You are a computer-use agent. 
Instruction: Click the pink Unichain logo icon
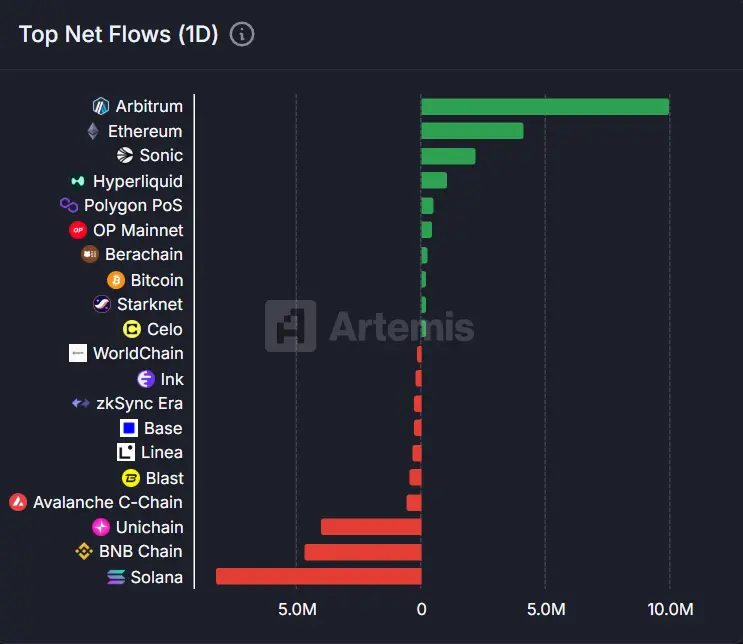coord(100,527)
